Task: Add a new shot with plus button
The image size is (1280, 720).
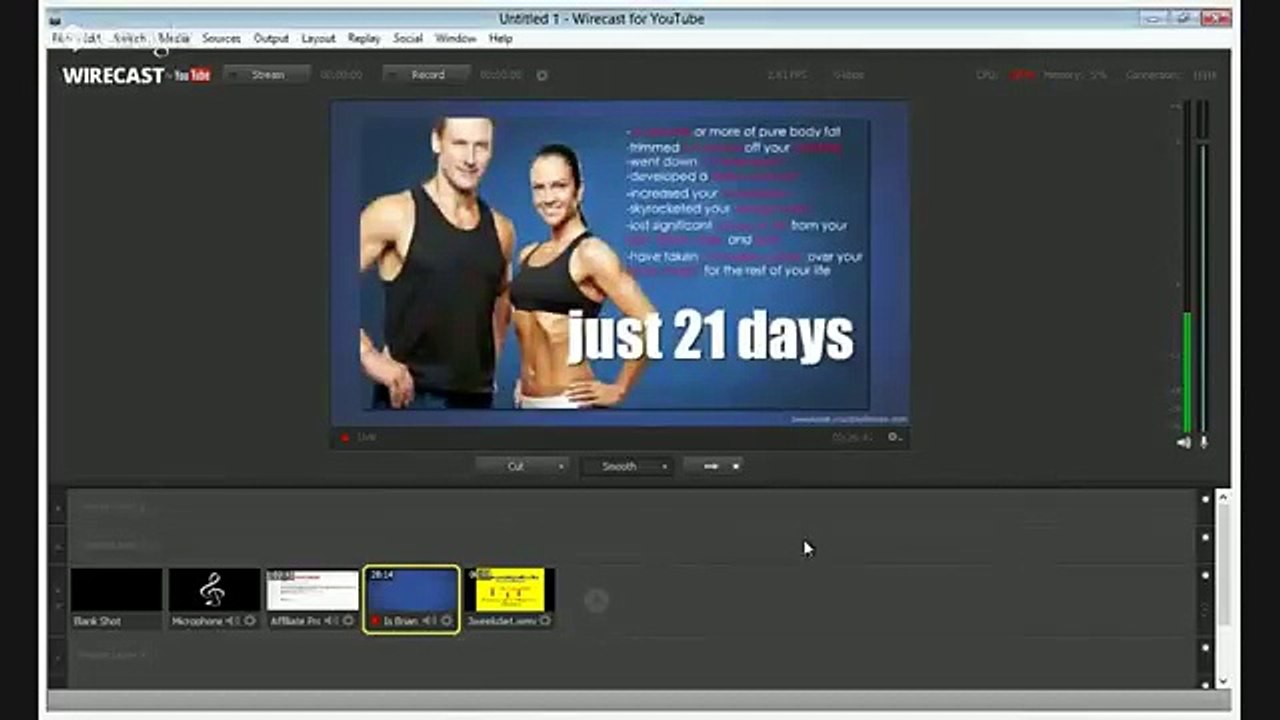Action: tap(596, 600)
